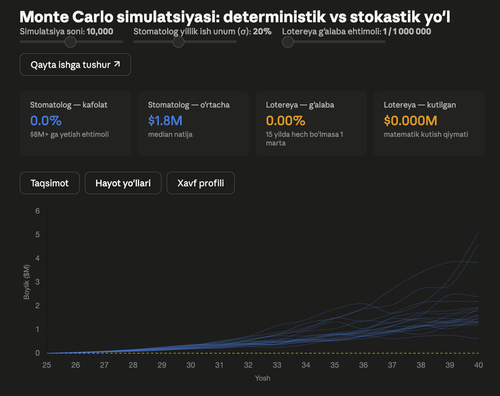This screenshot has width=500, height=396.
Task: Click the Simulatsiya soni: 10,000 label
Action: point(66,32)
